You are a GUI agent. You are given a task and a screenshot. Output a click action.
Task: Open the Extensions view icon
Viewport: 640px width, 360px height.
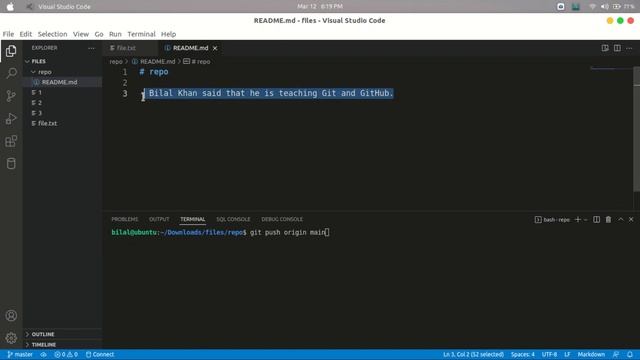click(11, 141)
